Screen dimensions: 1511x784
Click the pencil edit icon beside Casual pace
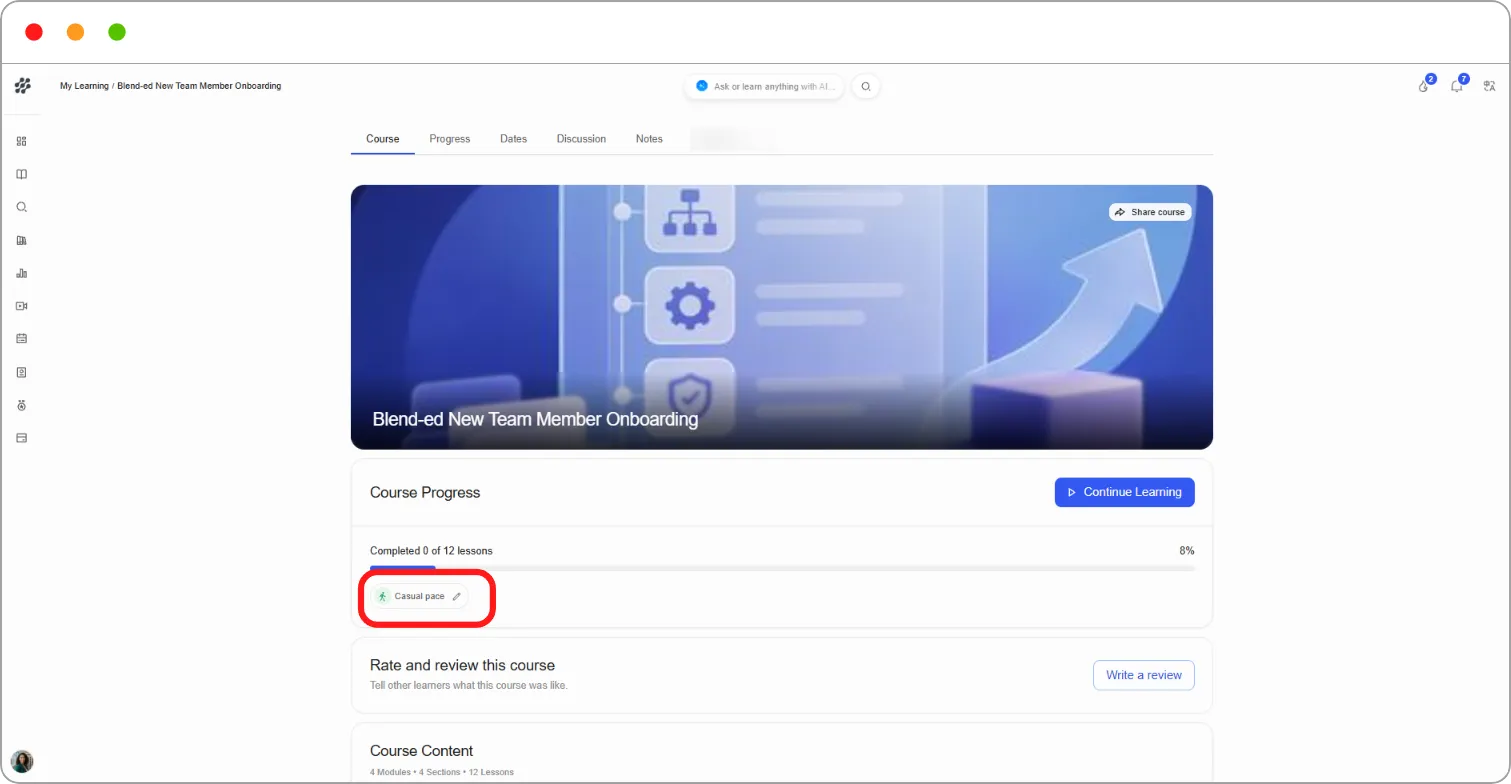[x=457, y=596]
